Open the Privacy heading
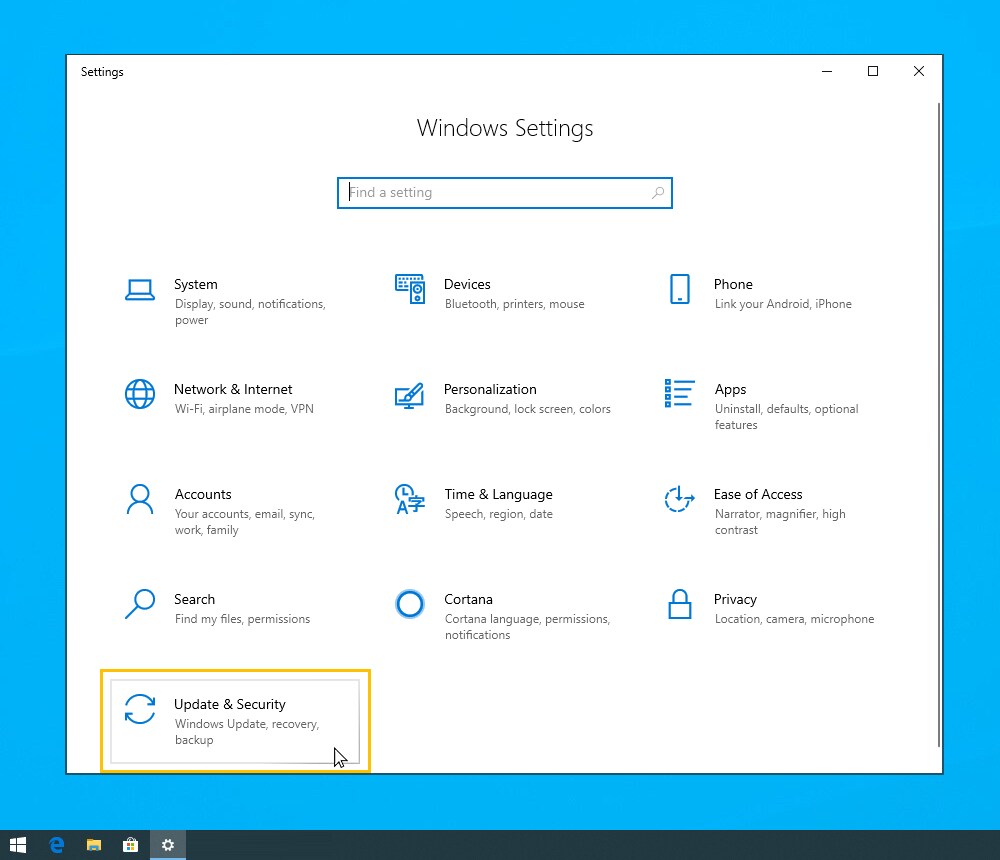The width and height of the screenshot is (1000, 860). point(735,599)
